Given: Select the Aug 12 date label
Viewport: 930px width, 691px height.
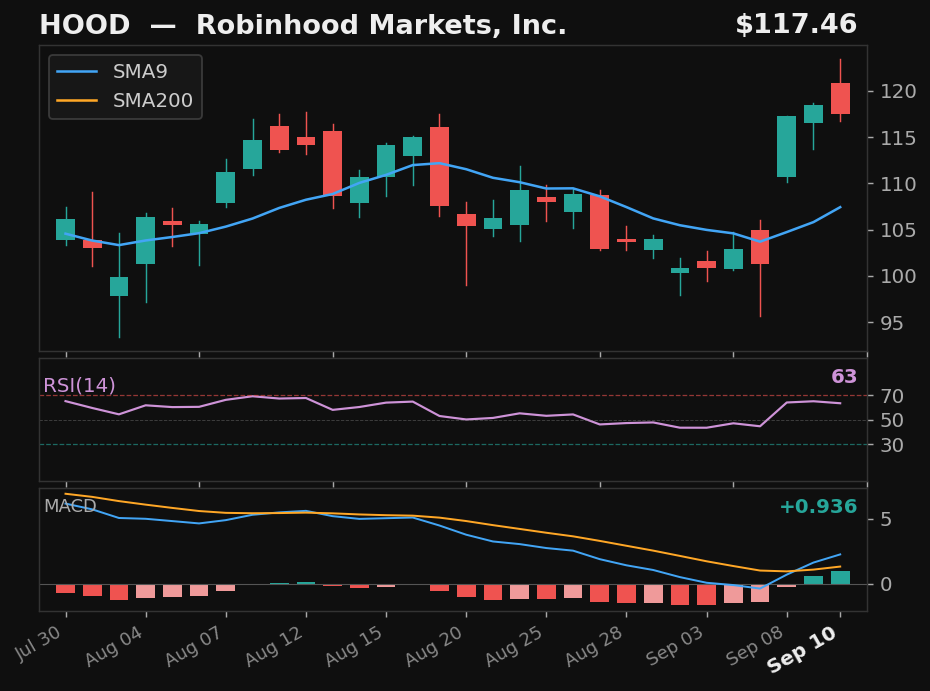Looking at the screenshot, I should tap(274, 646).
